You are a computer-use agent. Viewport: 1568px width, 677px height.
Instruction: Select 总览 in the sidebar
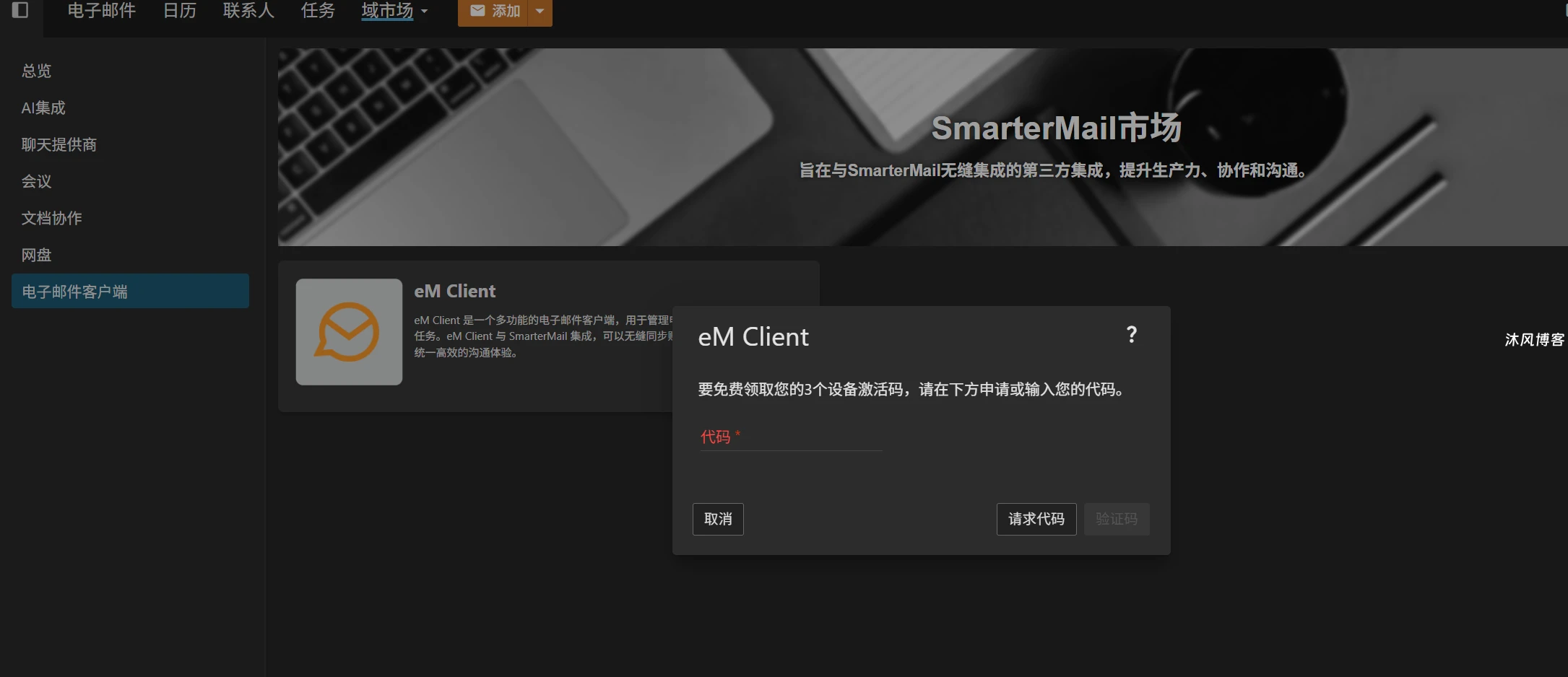36,71
